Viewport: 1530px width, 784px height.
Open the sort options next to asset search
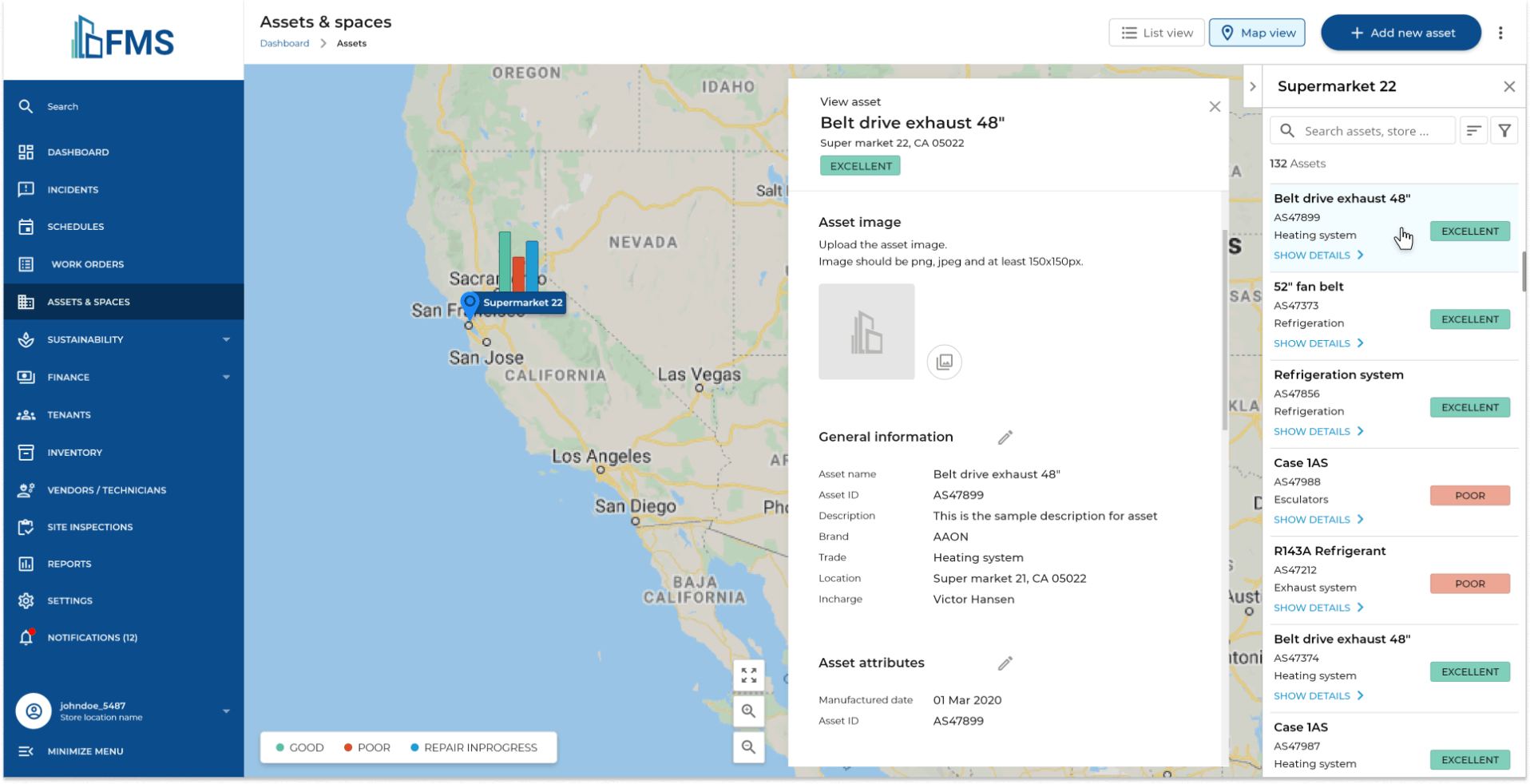pos(1473,129)
